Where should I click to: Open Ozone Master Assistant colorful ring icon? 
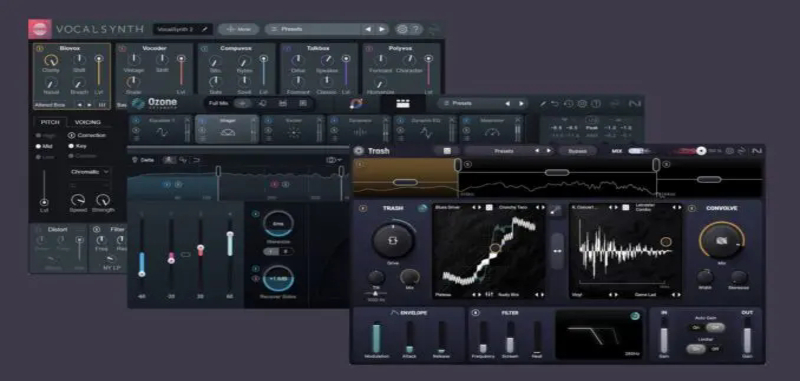point(356,104)
